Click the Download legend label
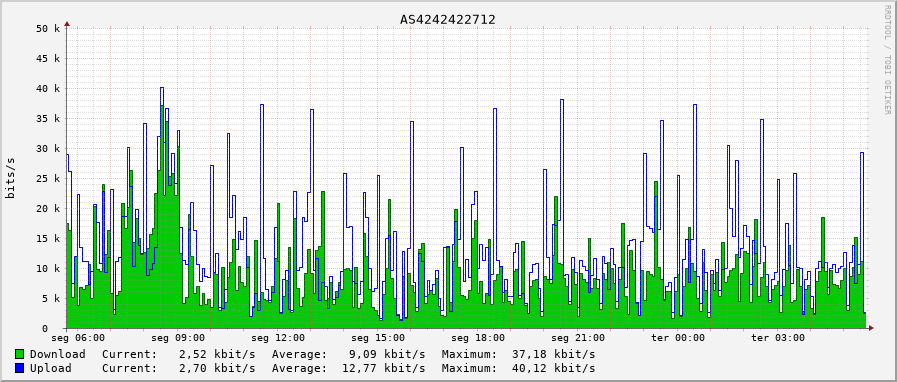The height and width of the screenshot is (382, 897). [58, 354]
